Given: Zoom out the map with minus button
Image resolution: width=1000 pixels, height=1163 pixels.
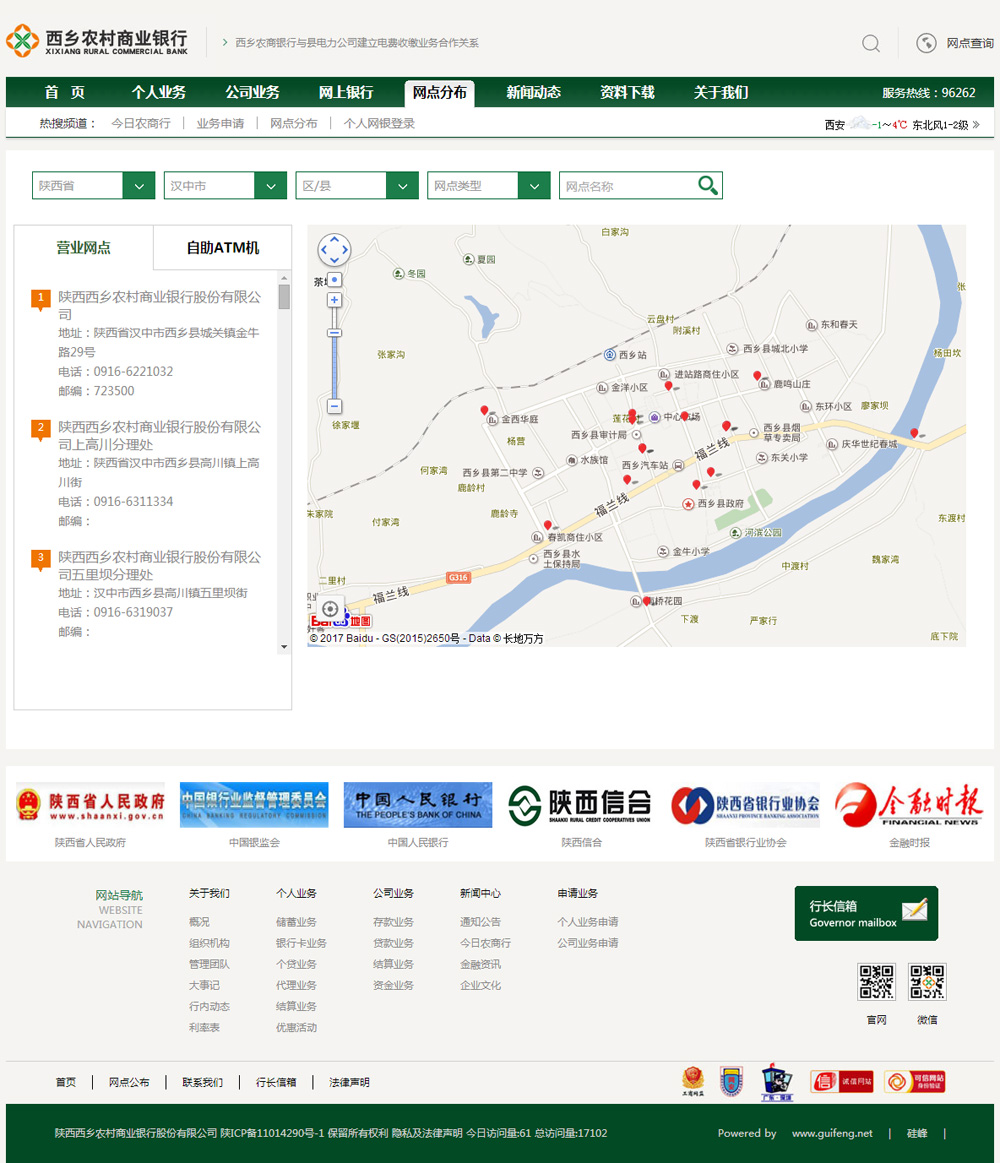Looking at the screenshot, I should tap(335, 406).
